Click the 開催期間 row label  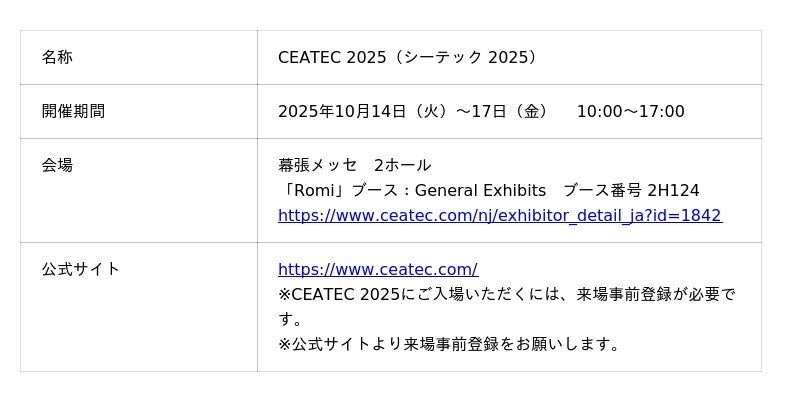tap(73, 111)
